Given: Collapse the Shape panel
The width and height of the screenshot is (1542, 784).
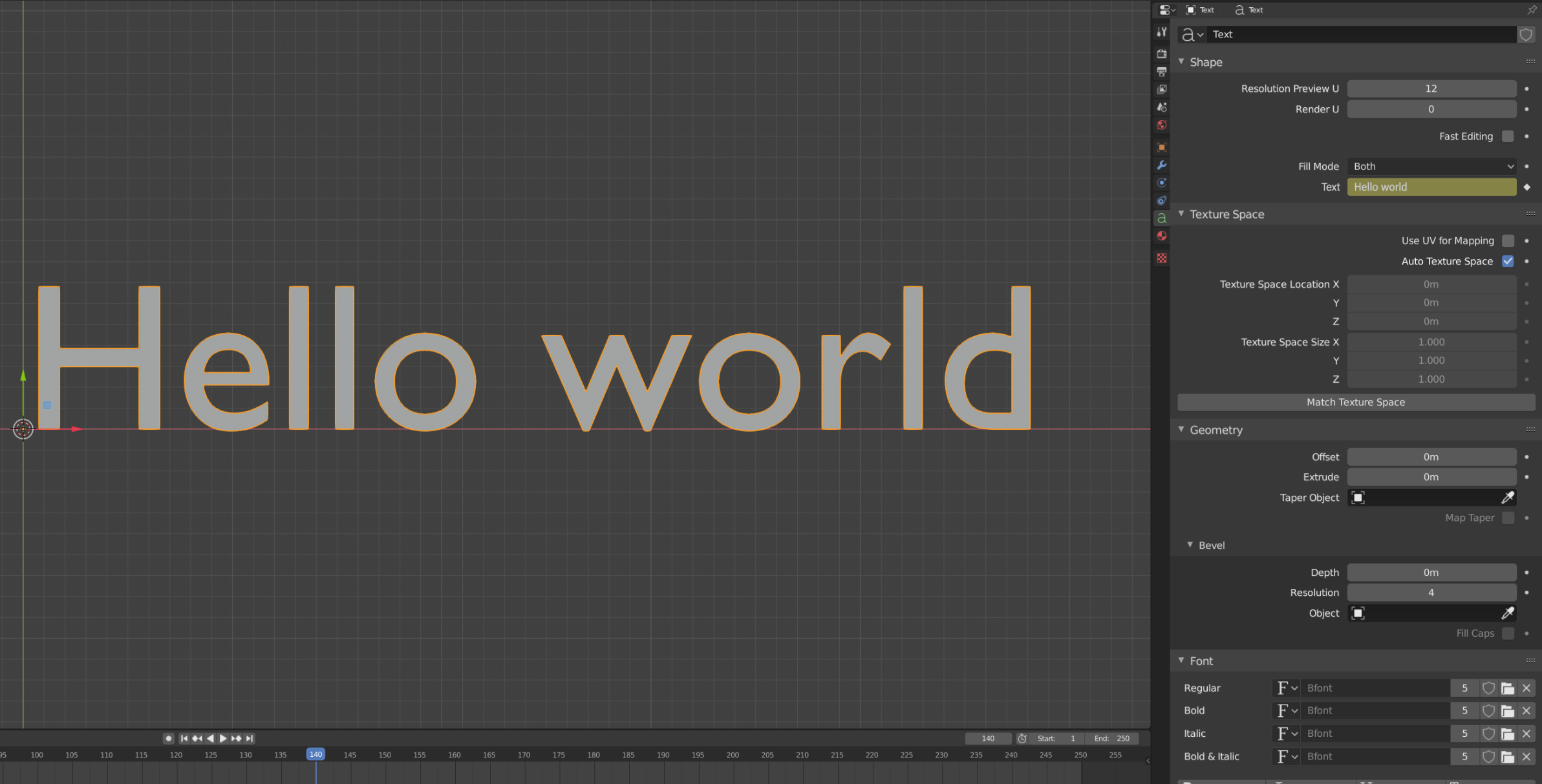Looking at the screenshot, I should 1181,61.
